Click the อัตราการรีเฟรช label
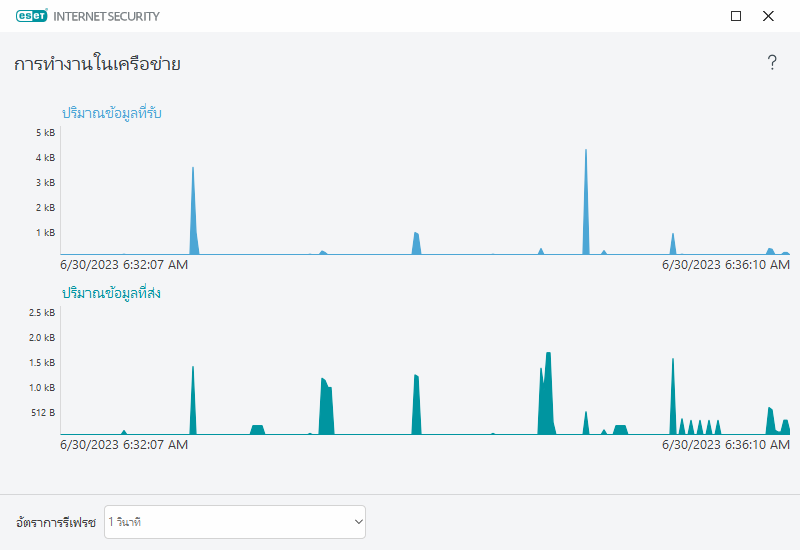Screen dimensions: 800x550 click(56, 522)
